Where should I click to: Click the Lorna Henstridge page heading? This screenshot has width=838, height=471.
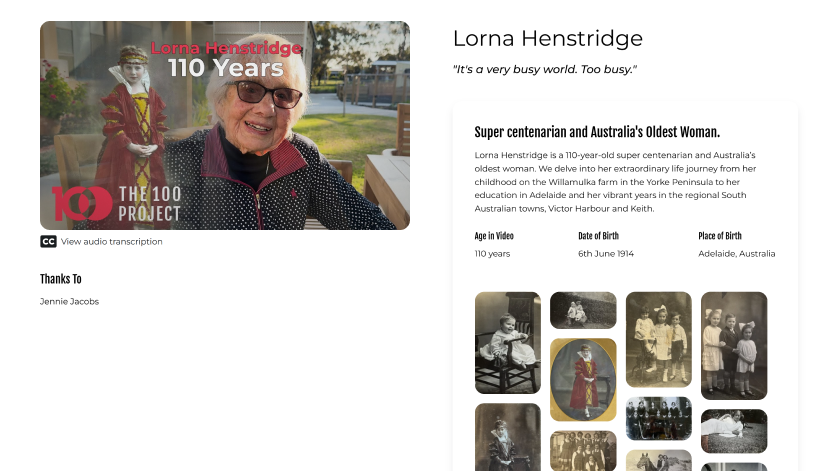(548, 38)
